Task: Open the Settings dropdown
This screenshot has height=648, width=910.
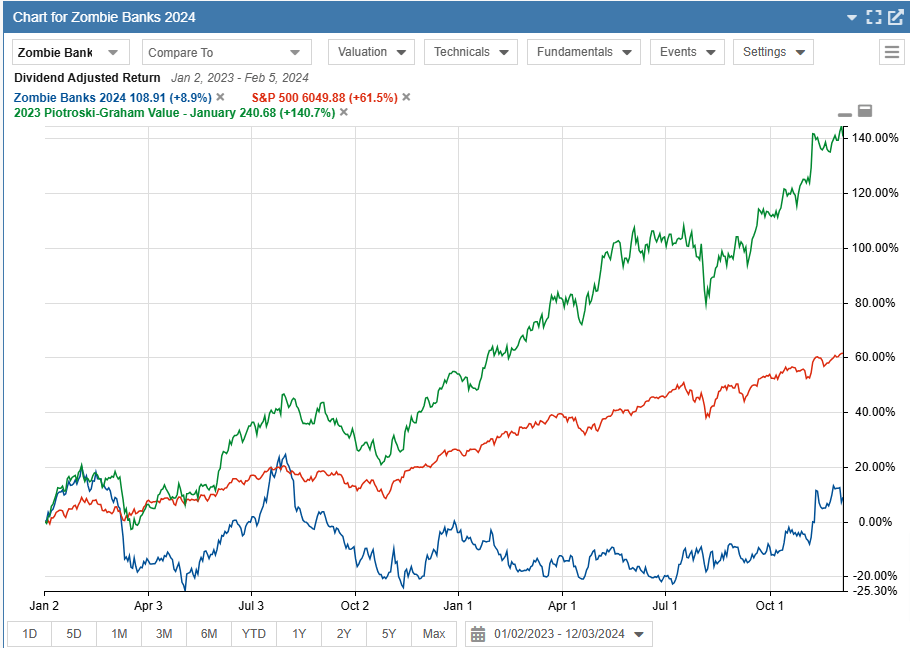Action: pos(773,51)
